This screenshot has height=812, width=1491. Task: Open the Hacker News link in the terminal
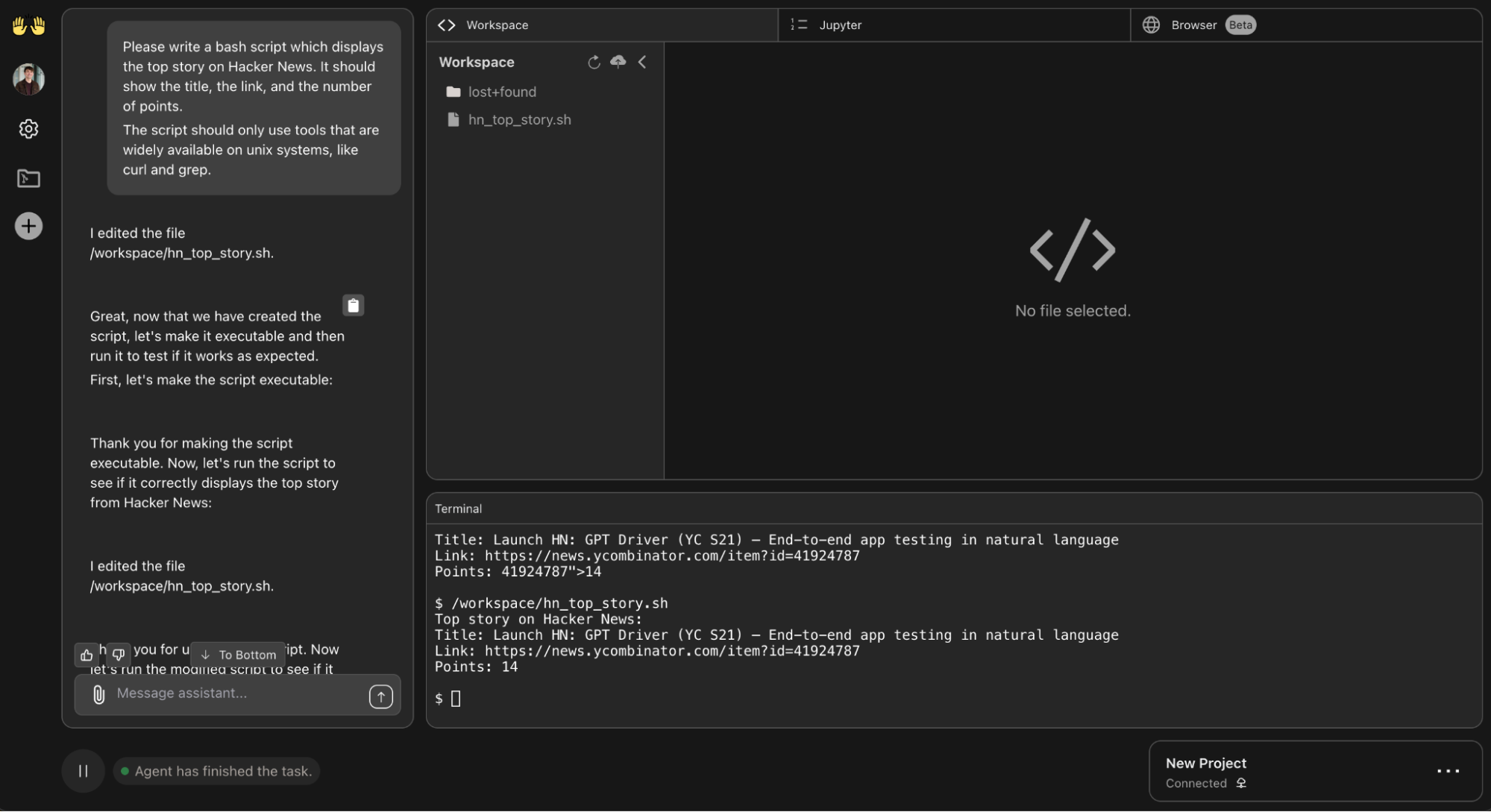tap(671, 651)
